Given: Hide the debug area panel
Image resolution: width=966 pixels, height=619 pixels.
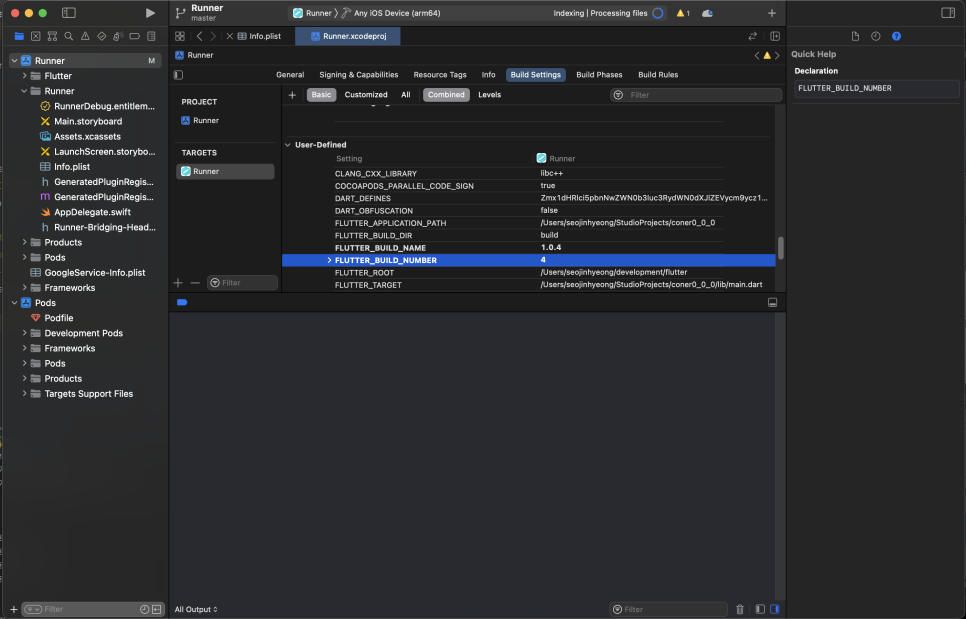Looking at the screenshot, I should pyautogui.click(x=773, y=302).
